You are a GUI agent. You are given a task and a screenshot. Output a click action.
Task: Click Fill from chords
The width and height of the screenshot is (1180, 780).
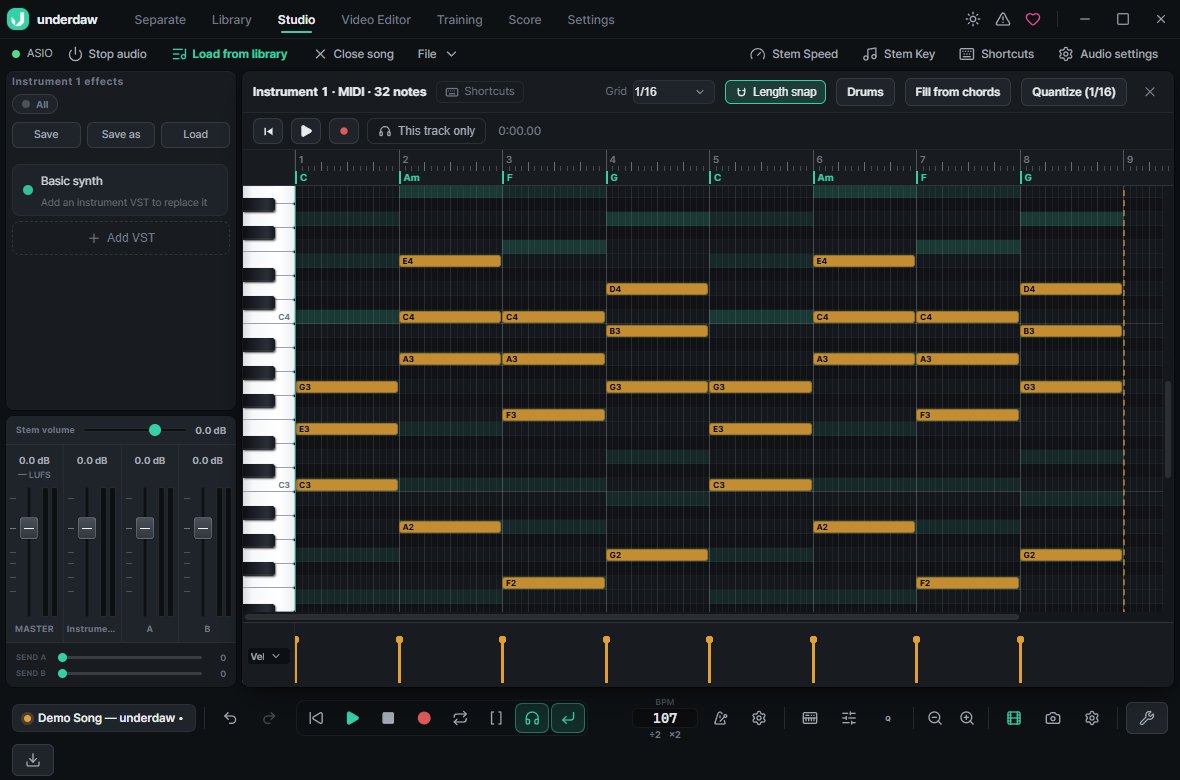click(x=957, y=92)
